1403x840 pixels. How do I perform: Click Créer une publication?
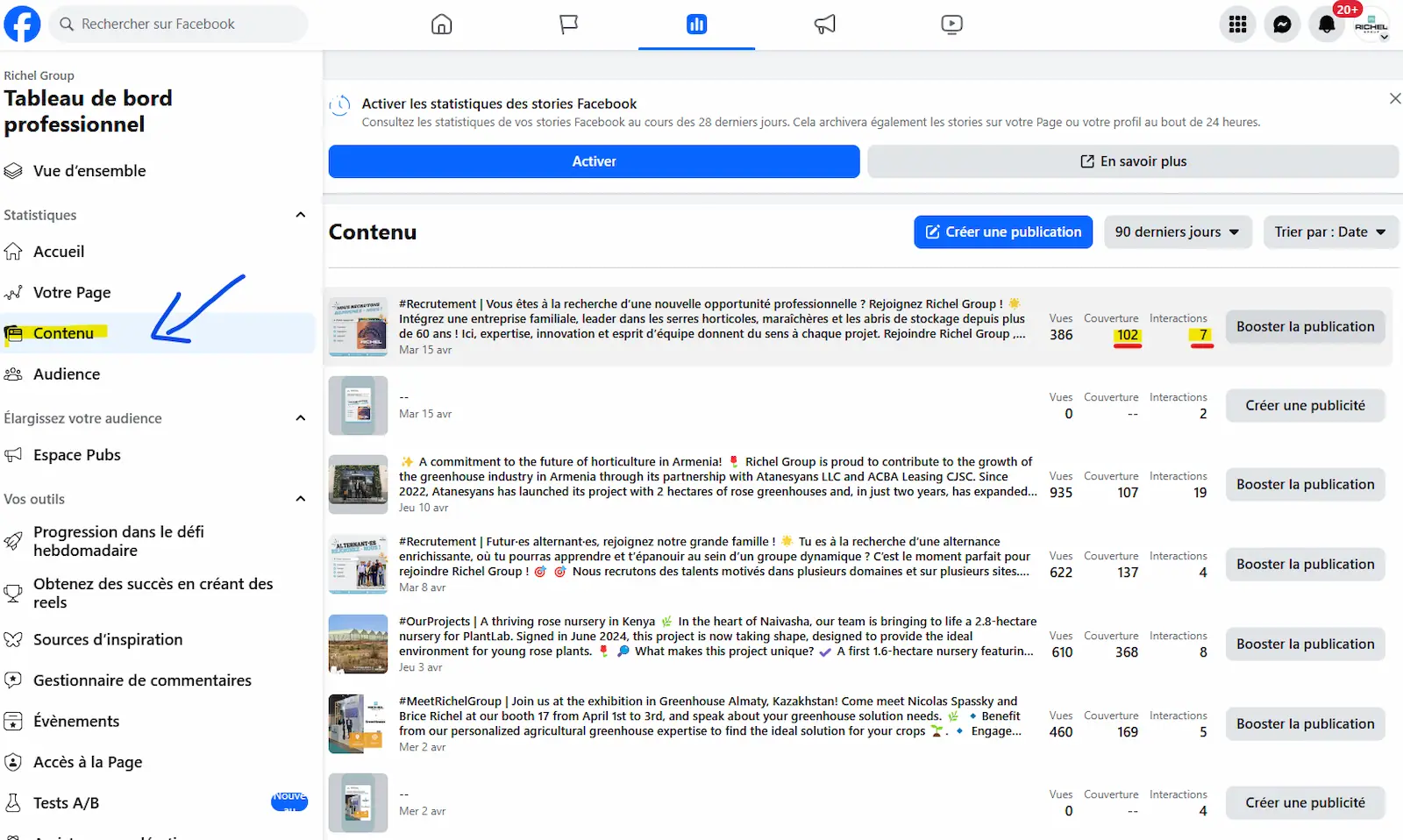[x=1003, y=232]
